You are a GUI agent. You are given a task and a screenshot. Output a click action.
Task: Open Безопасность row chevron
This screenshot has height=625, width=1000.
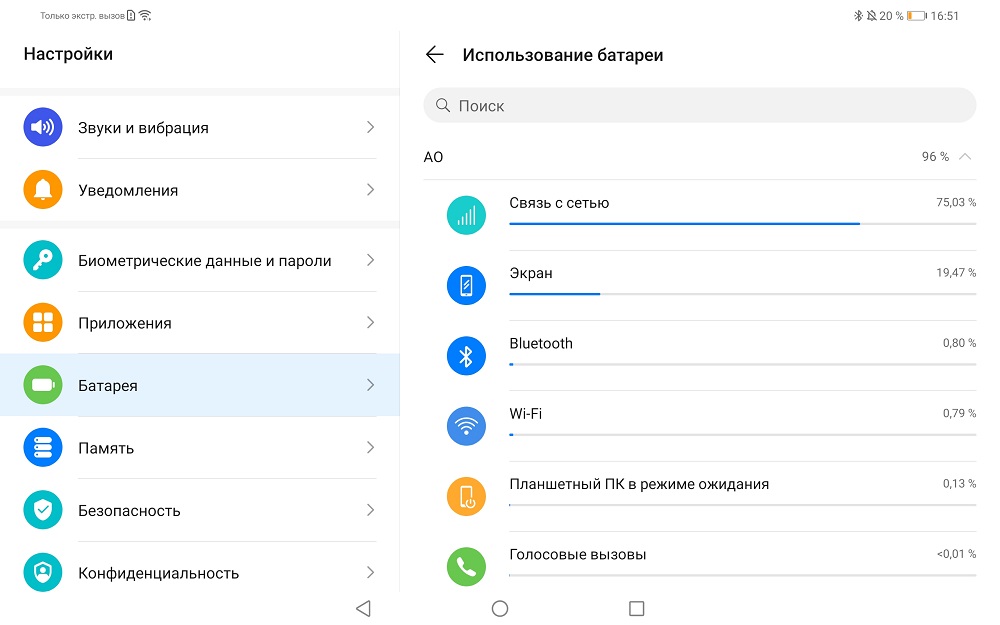(x=371, y=510)
